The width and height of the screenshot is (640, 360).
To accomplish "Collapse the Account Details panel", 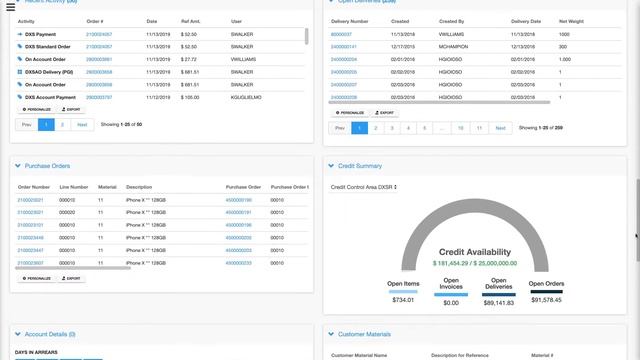I will tap(18, 334).
